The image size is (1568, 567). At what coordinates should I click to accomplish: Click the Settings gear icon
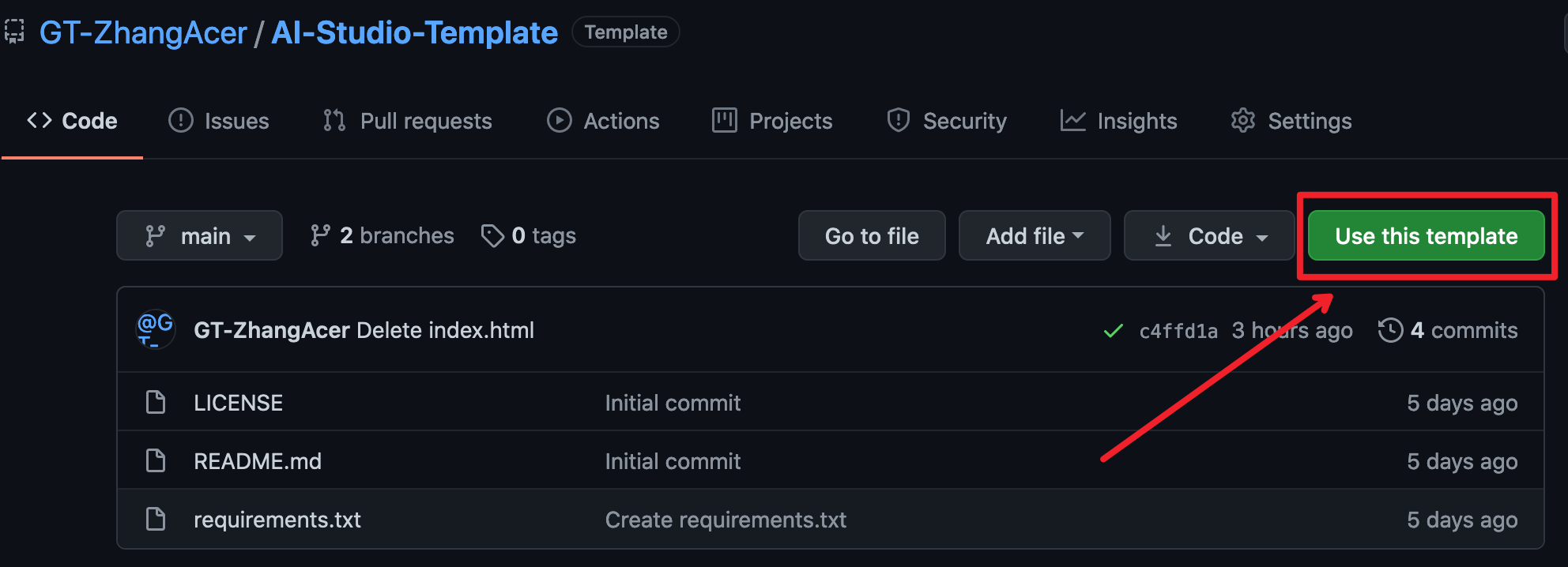click(1243, 120)
